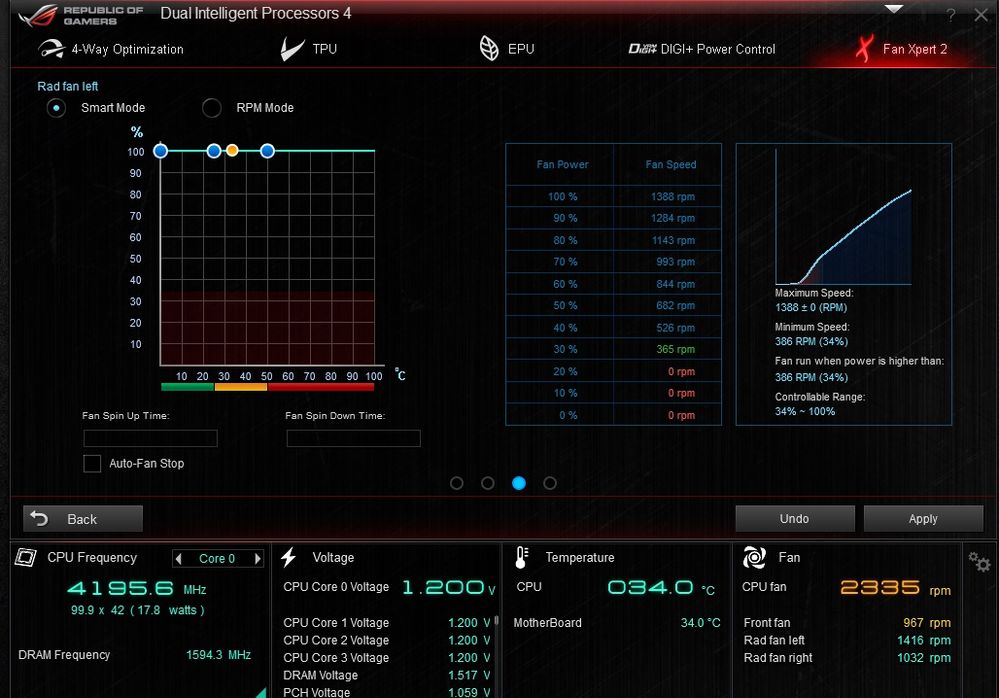This screenshot has width=999, height=698.
Task: Click the fan speed curve graph
Action: coord(844,217)
